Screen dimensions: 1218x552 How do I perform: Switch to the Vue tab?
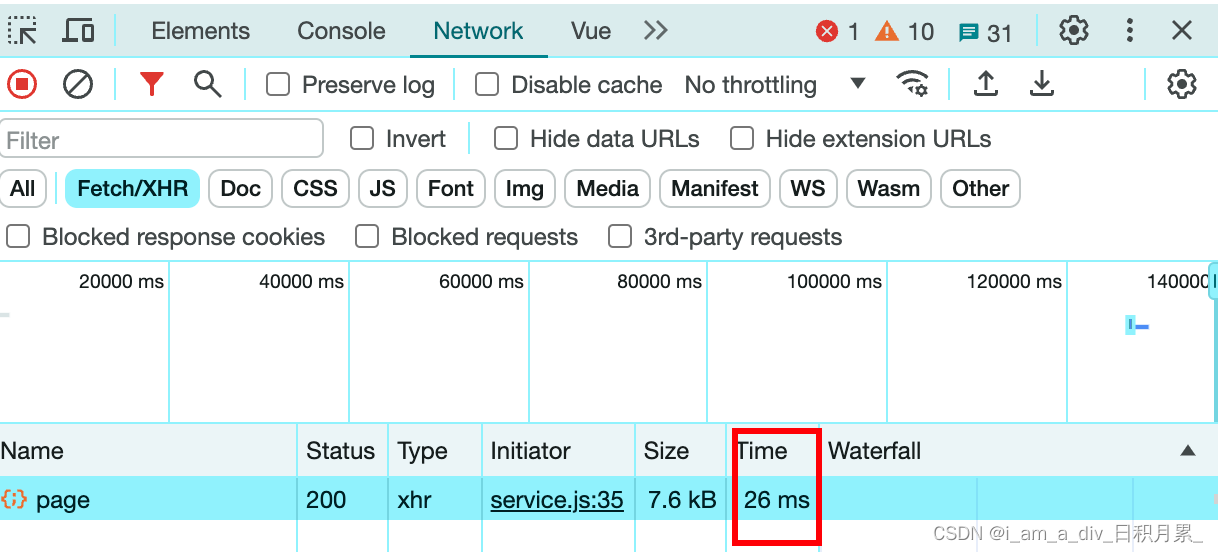[591, 31]
